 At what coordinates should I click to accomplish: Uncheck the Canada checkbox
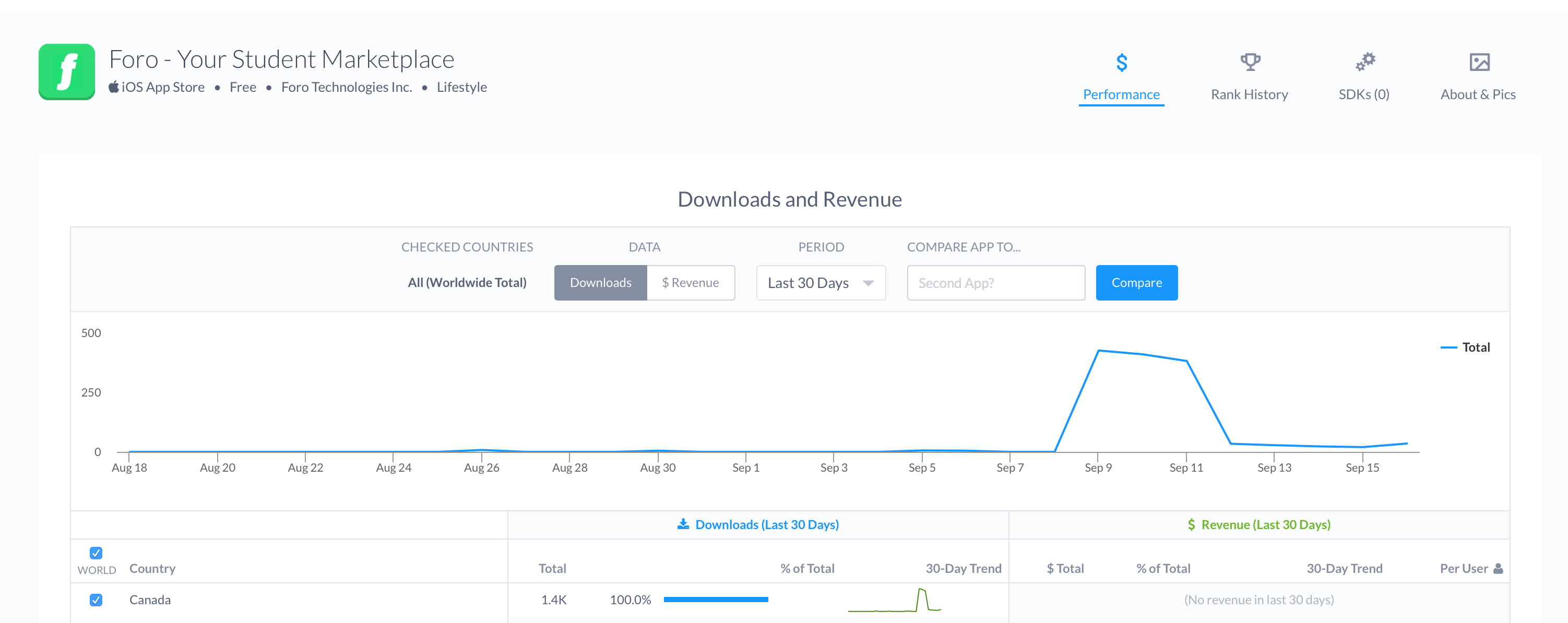tap(96, 600)
